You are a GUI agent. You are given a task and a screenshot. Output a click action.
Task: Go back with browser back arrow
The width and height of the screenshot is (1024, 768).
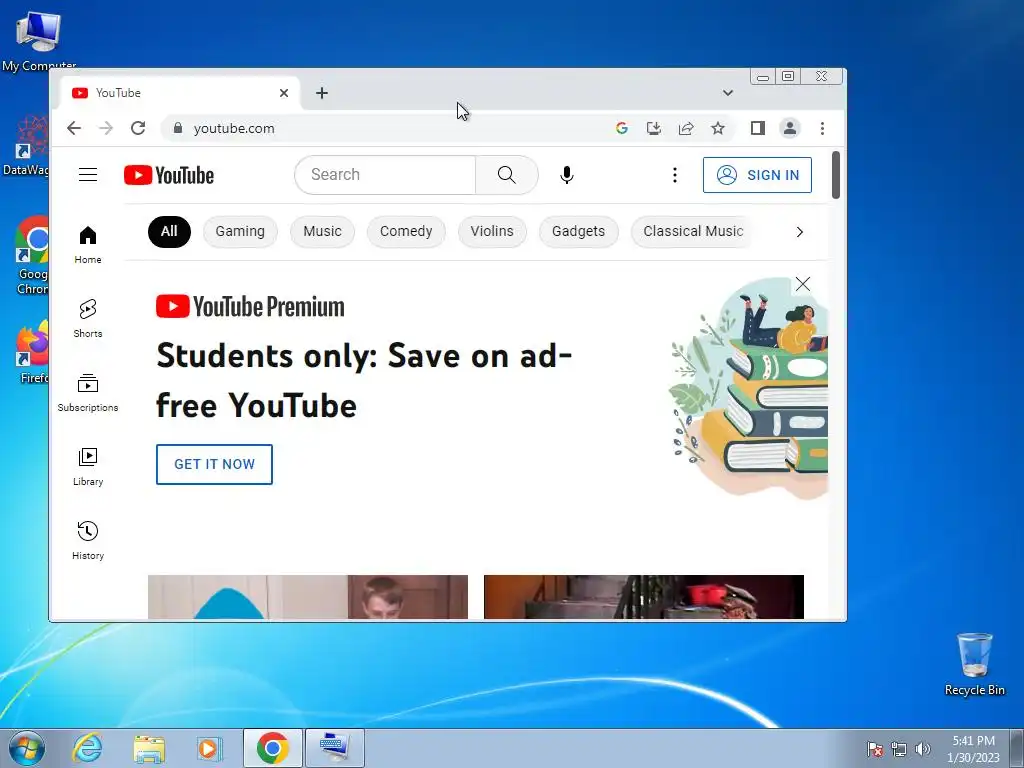click(74, 128)
